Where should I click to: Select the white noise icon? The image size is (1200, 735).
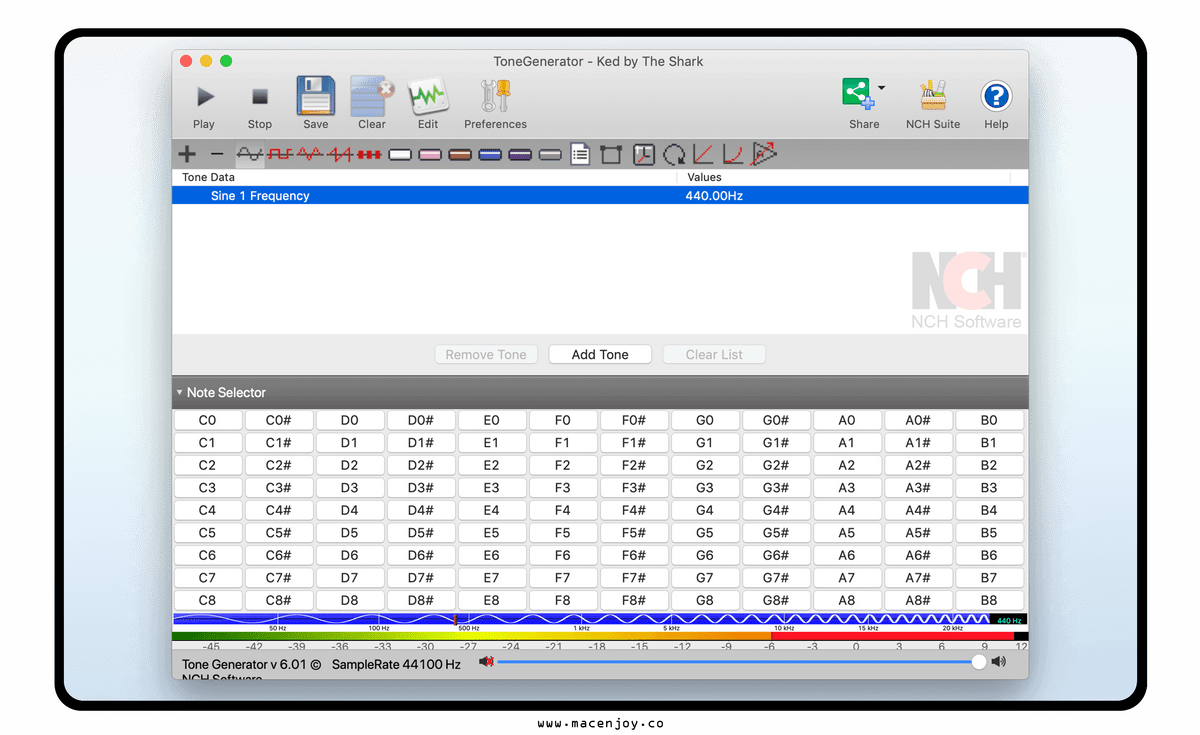point(401,155)
